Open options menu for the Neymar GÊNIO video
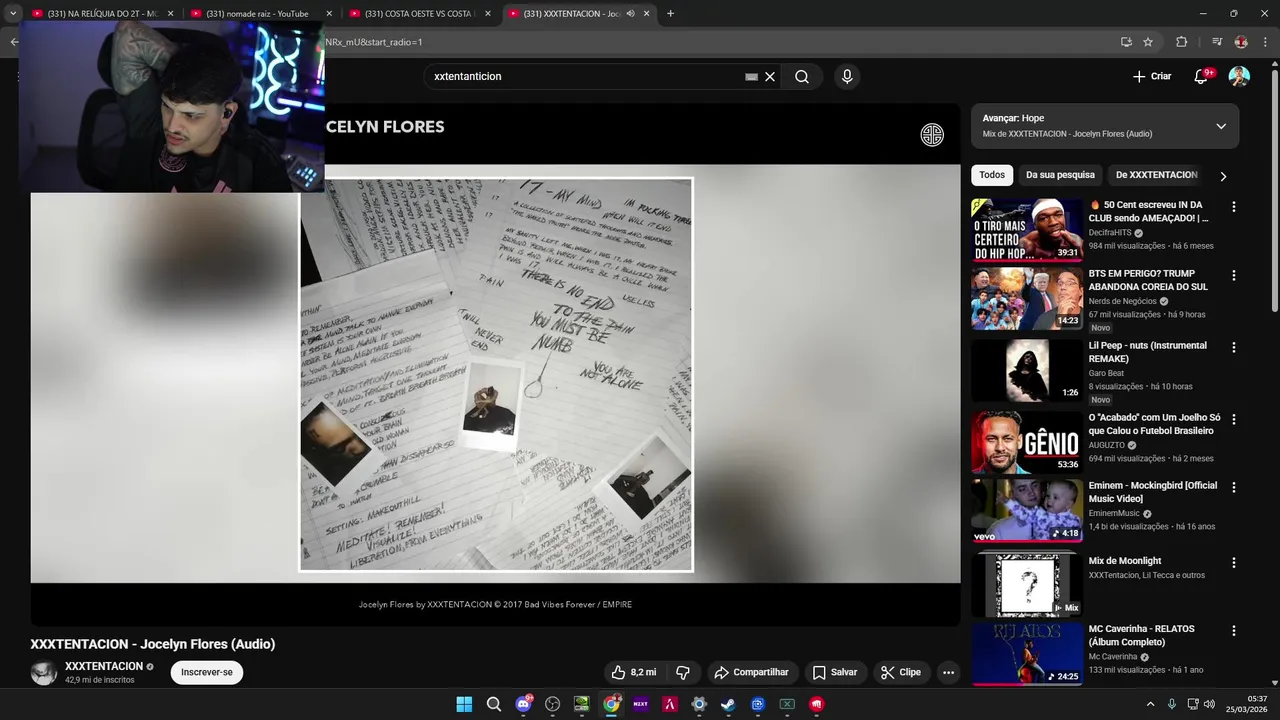The width and height of the screenshot is (1280, 720). click(x=1233, y=419)
